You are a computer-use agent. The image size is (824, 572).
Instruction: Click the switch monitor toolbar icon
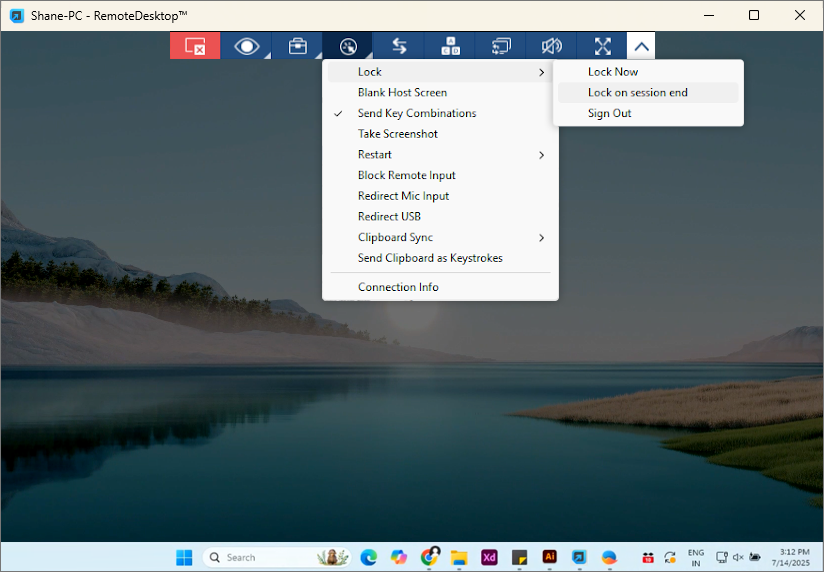coord(501,46)
